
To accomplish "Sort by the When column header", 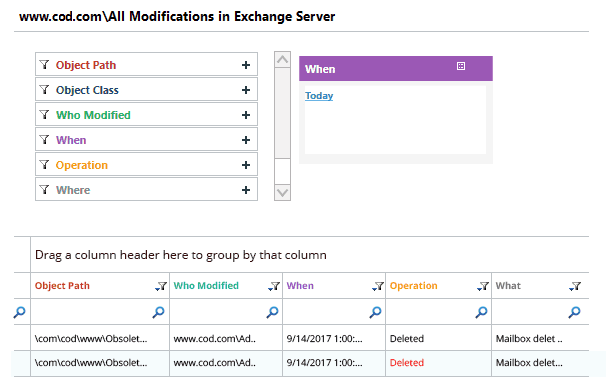I will coord(300,286).
